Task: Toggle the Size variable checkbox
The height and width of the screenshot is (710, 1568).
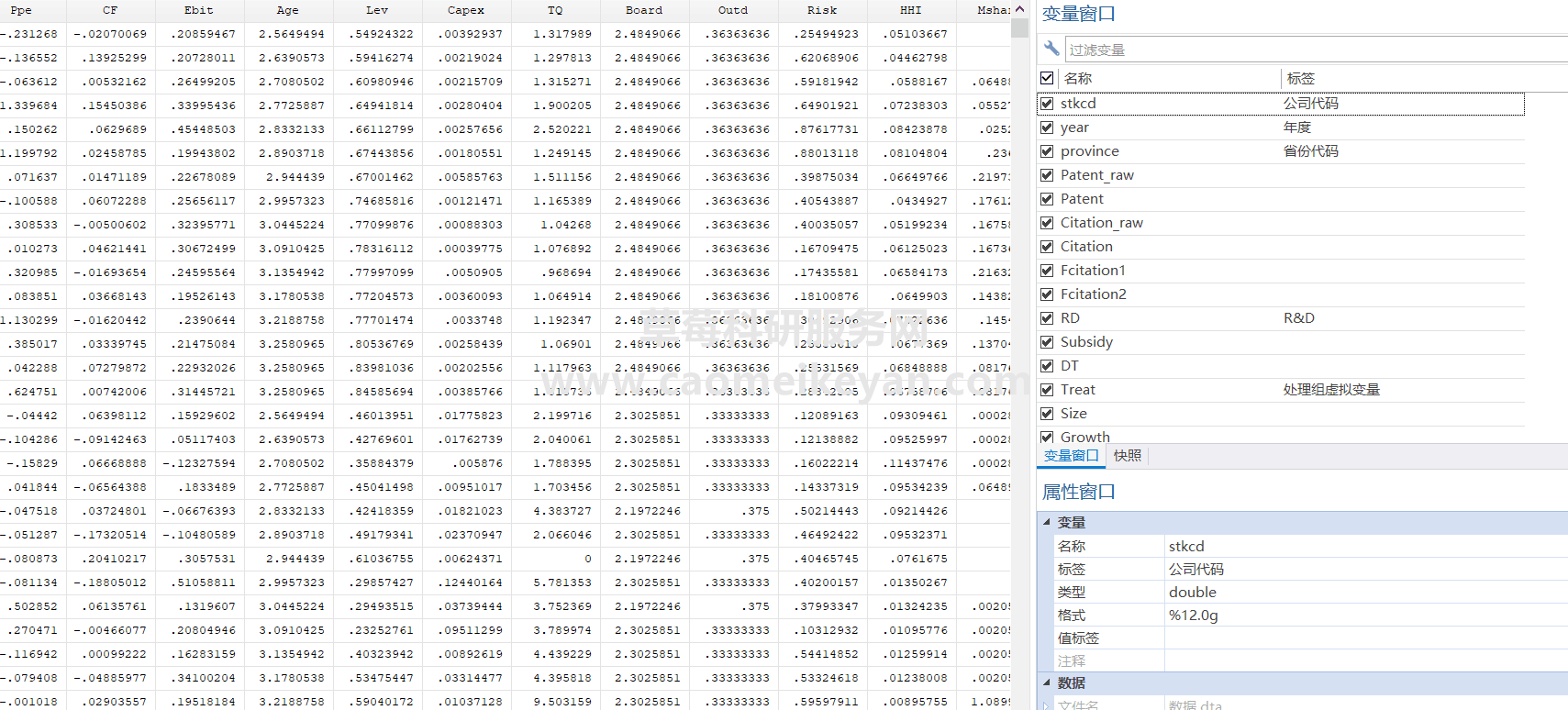Action: coord(1047,414)
